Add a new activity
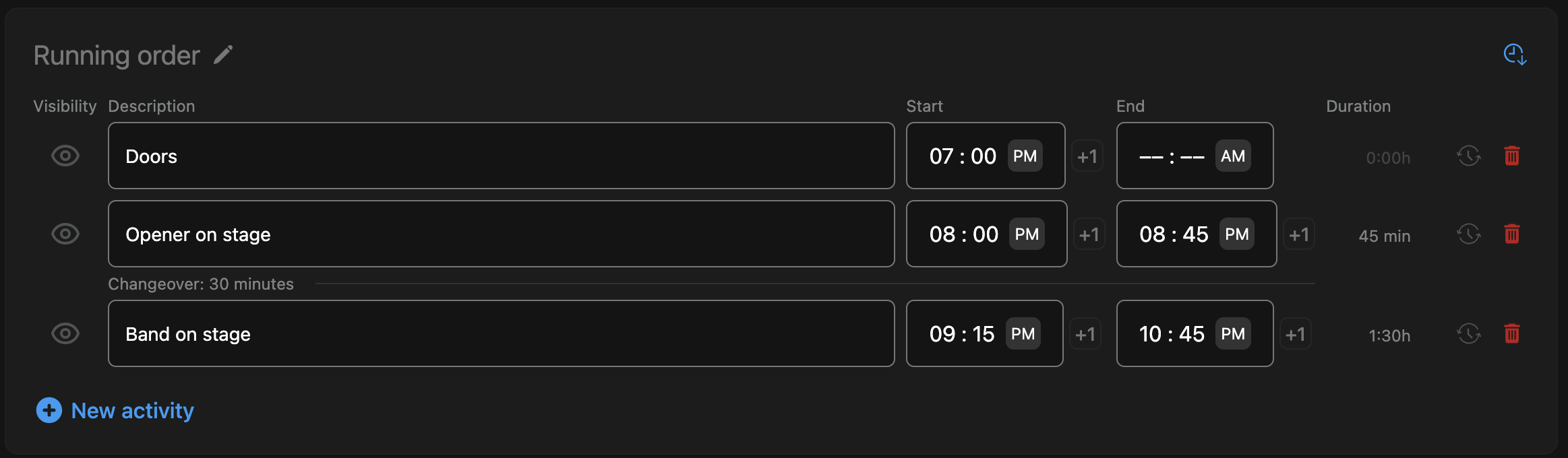Screen dimensions: 1568x458 [115, 410]
